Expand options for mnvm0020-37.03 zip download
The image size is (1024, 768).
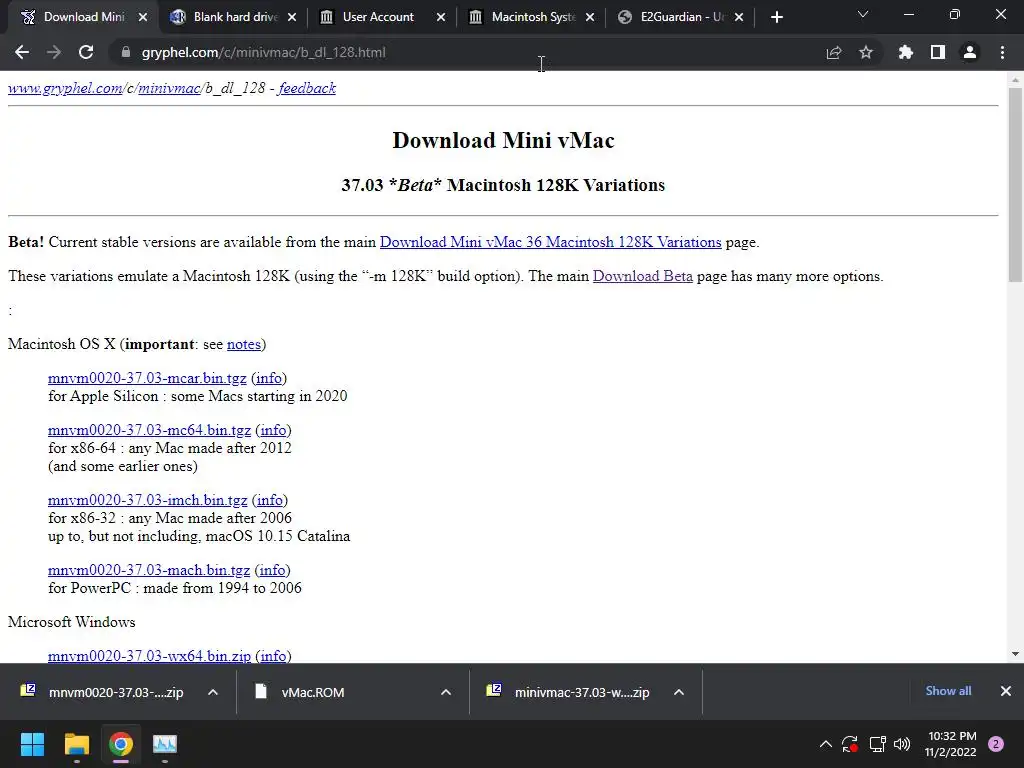point(213,692)
